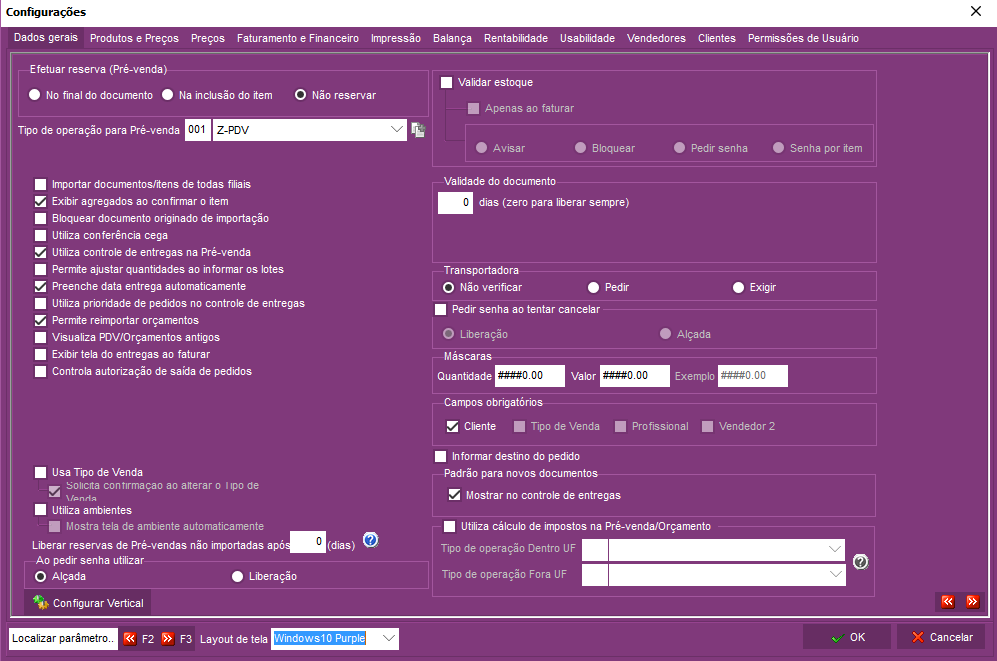
Task: Select Na inclusão do item radio
Action: coord(168,95)
